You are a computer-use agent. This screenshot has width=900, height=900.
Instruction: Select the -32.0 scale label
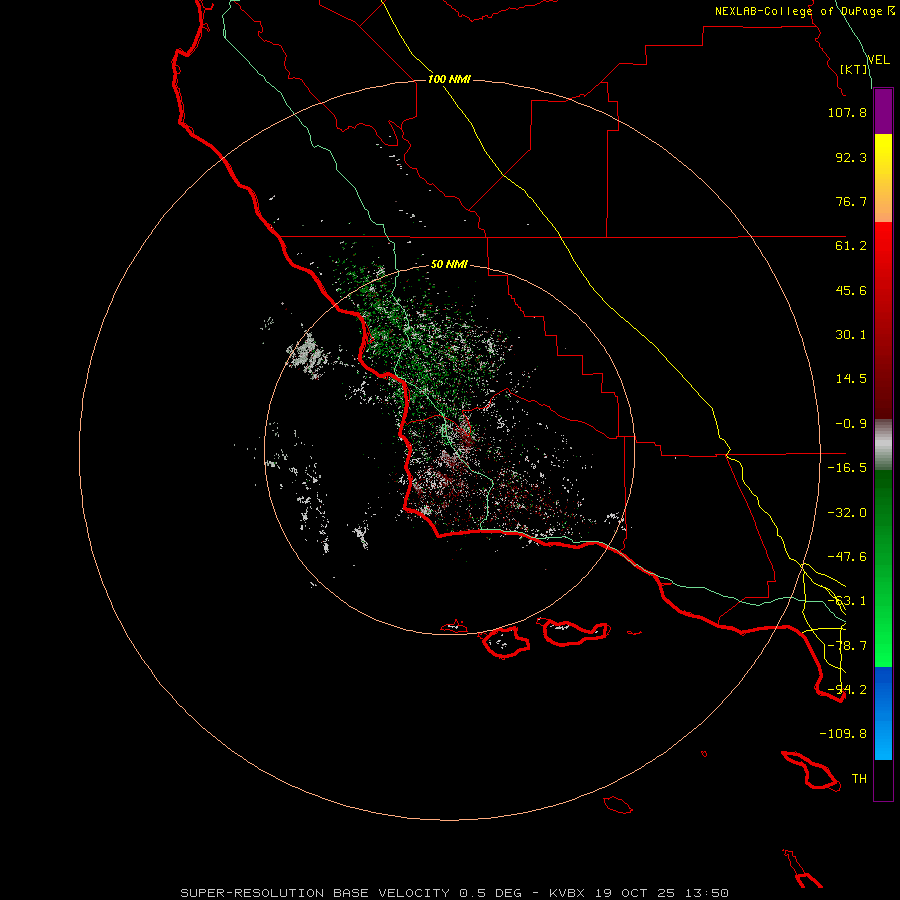pos(847,513)
